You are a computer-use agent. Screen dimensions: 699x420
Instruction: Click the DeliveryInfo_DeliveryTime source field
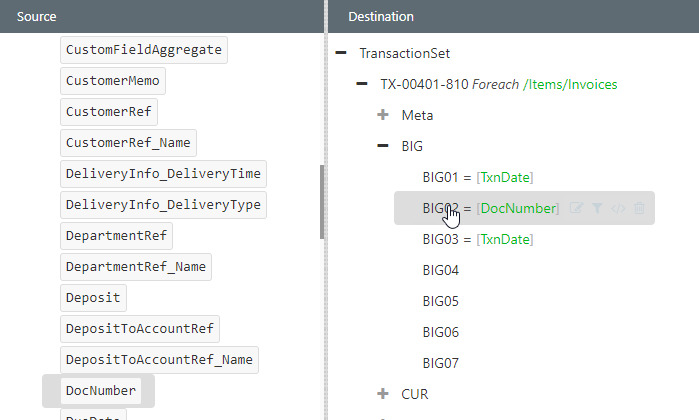point(163,173)
